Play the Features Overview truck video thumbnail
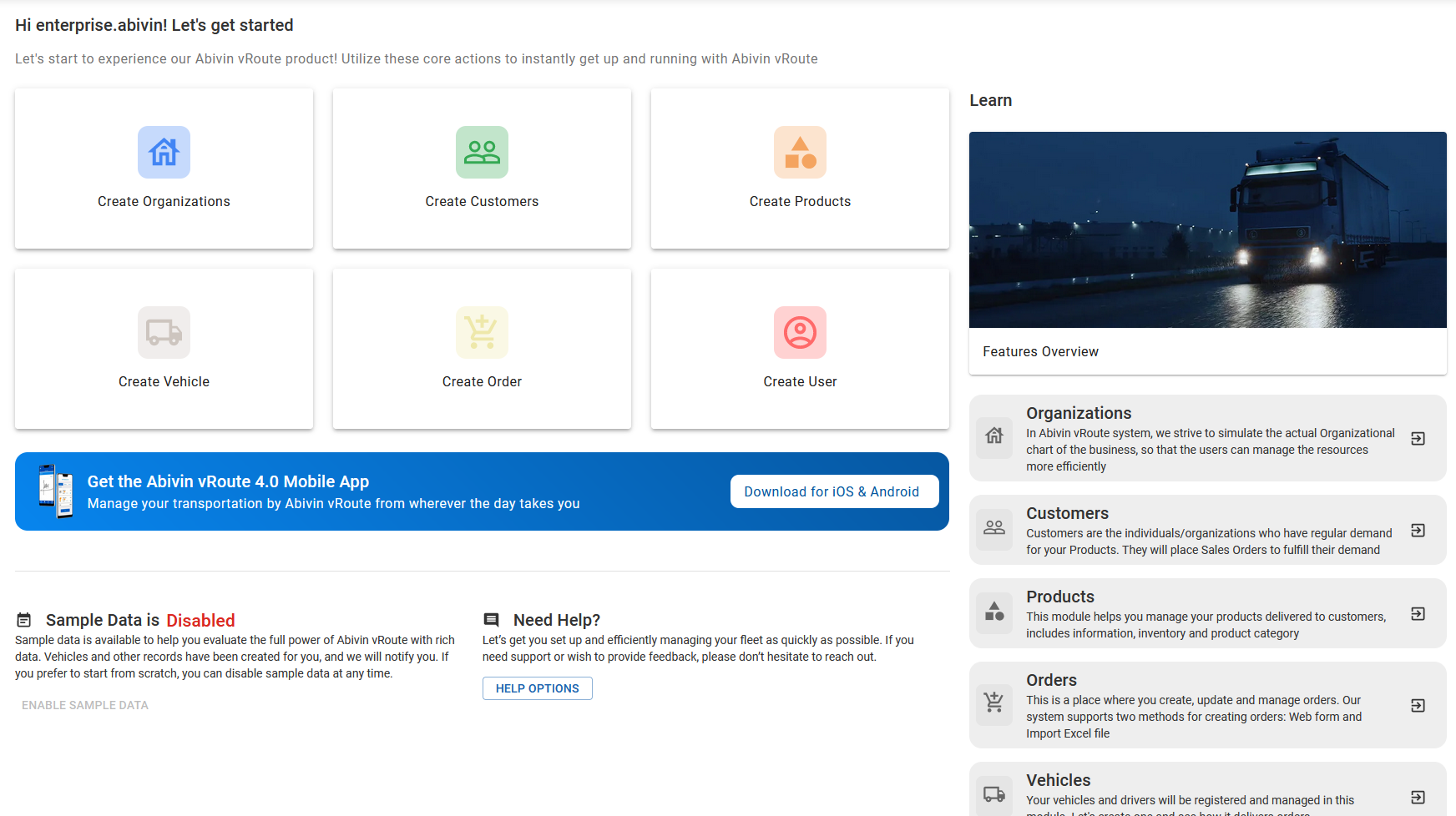1456x816 pixels. click(1207, 229)
